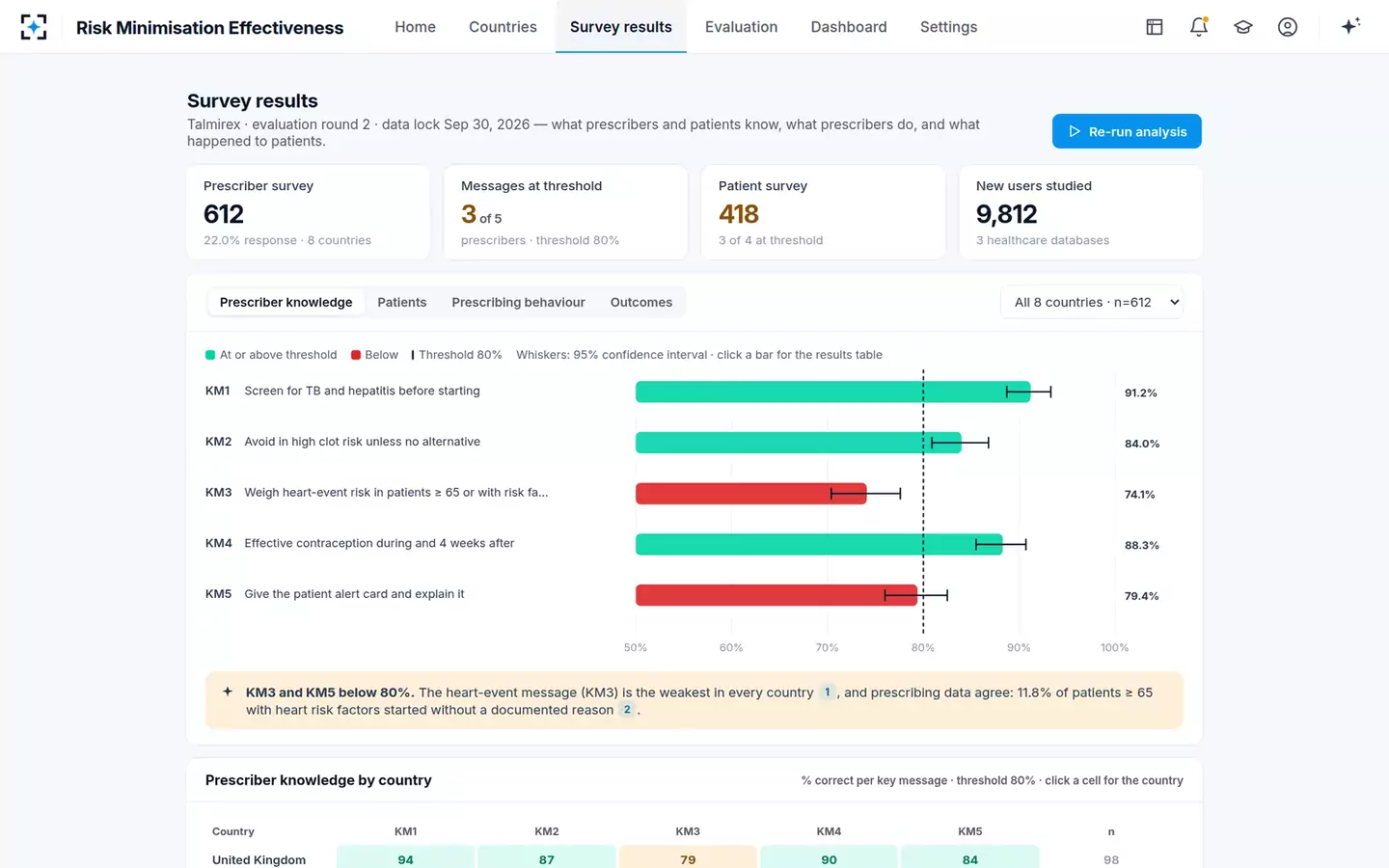Open the Dashboard tab
The height and width of the screenshot is (868, 1389).
(x=849, y=27)
